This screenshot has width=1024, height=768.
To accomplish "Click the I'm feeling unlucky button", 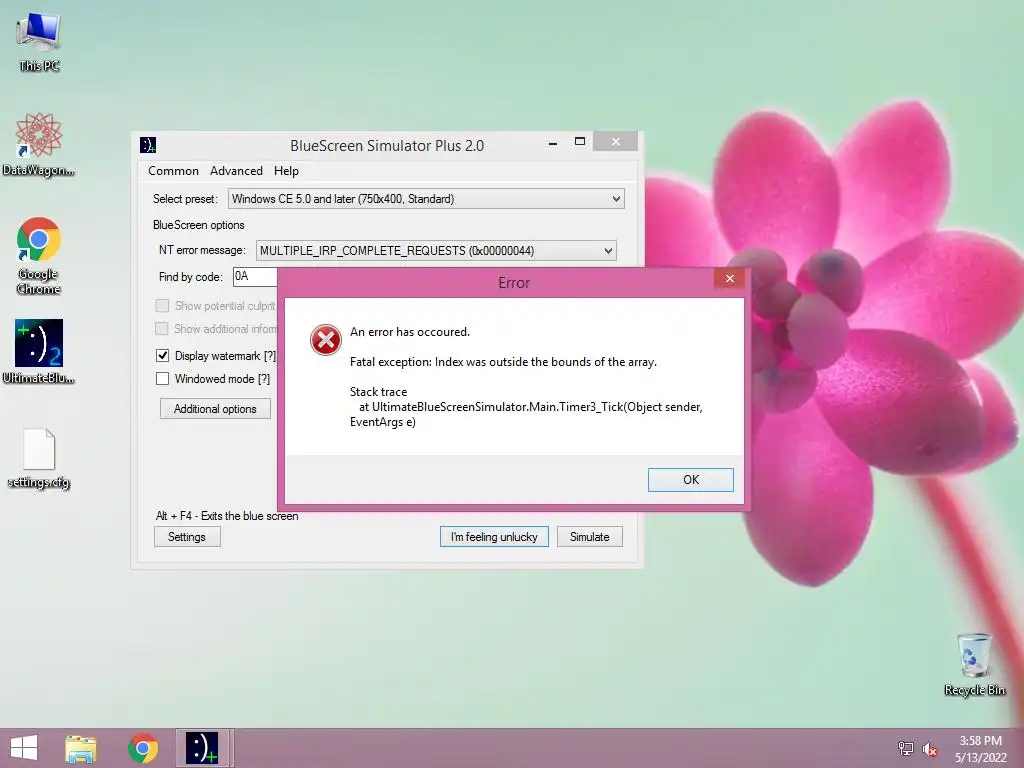I will 494,537.
